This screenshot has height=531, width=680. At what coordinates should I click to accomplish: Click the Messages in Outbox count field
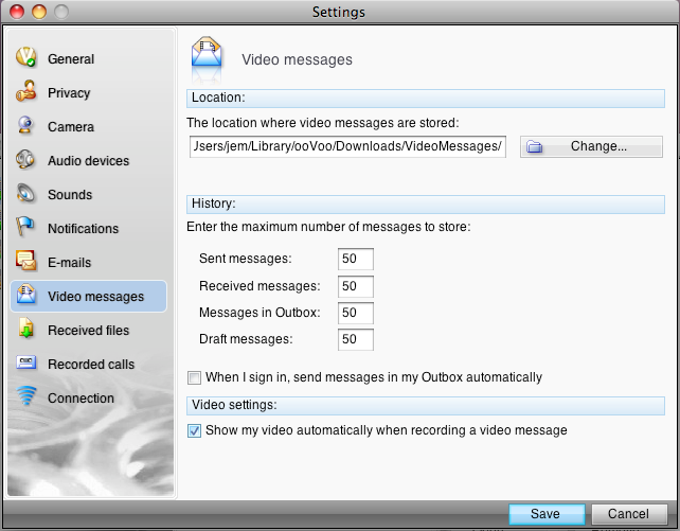coord(356,313)
